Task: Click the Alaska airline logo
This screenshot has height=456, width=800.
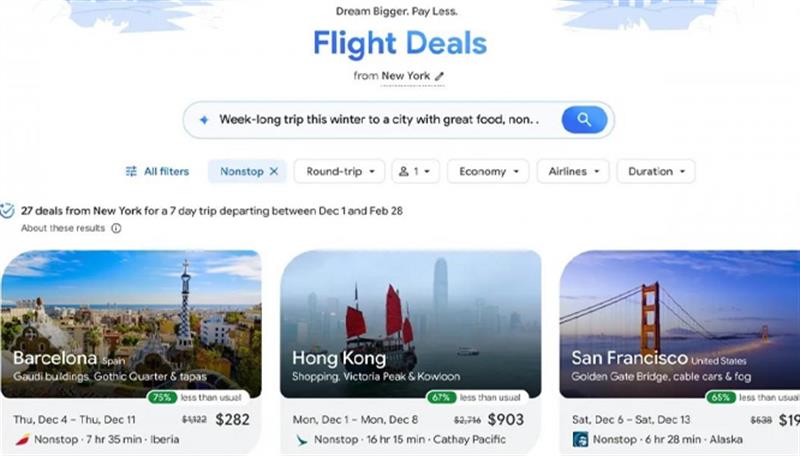Action: [580, 439]
